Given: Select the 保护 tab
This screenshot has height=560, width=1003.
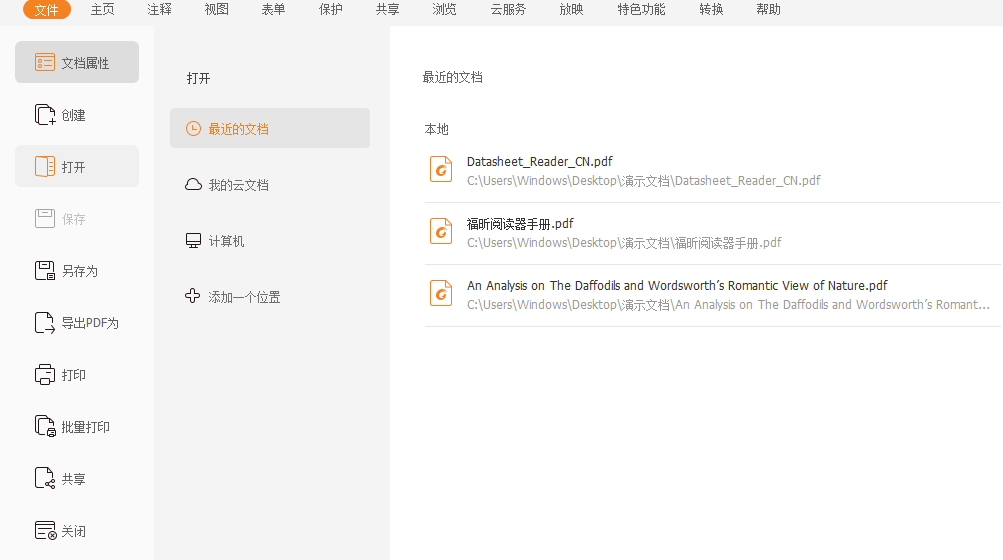Looking at the screenshot, I should [331, 10].
